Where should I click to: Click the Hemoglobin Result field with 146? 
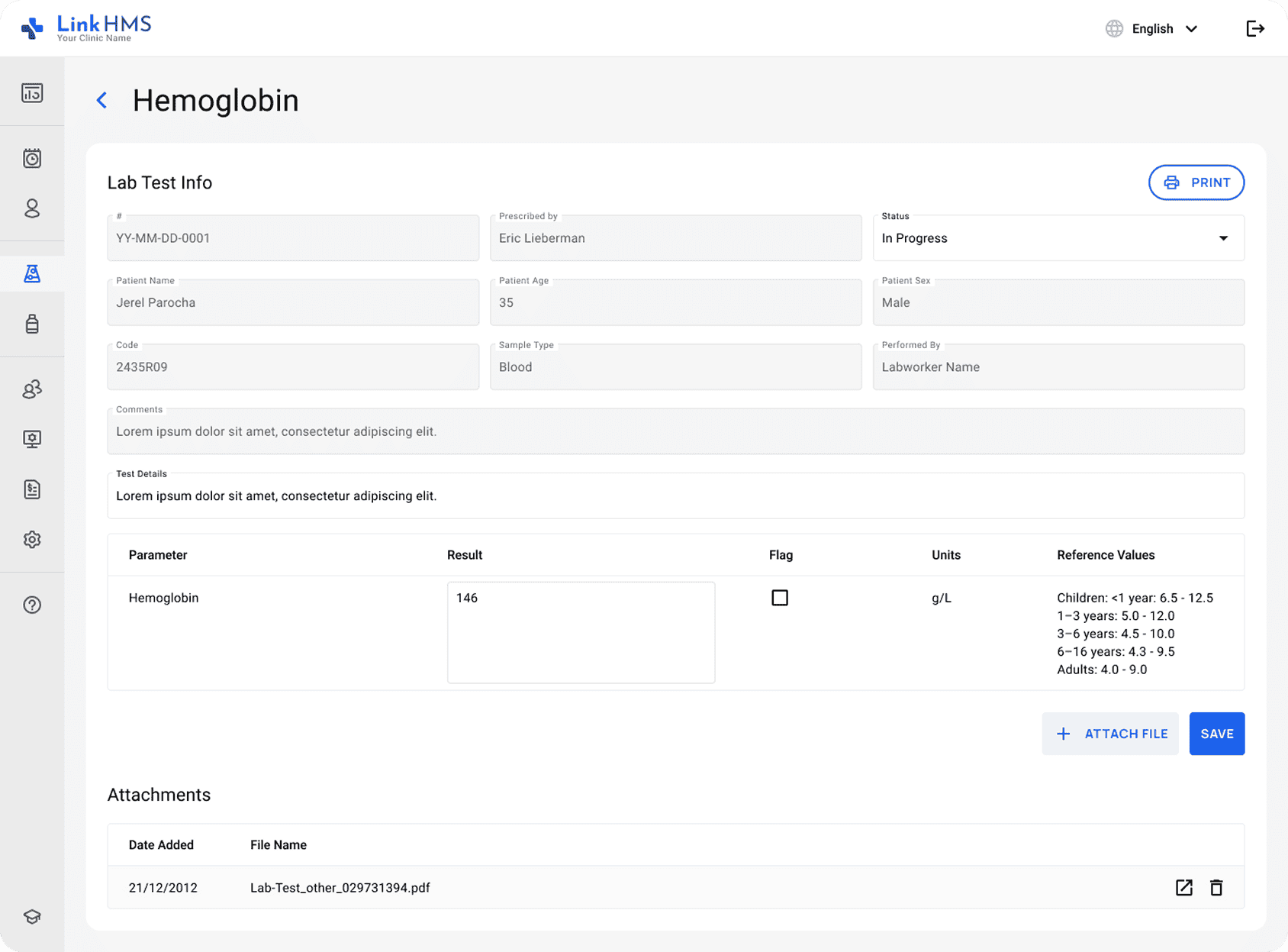pyautogui.click(x=581, y=632)
